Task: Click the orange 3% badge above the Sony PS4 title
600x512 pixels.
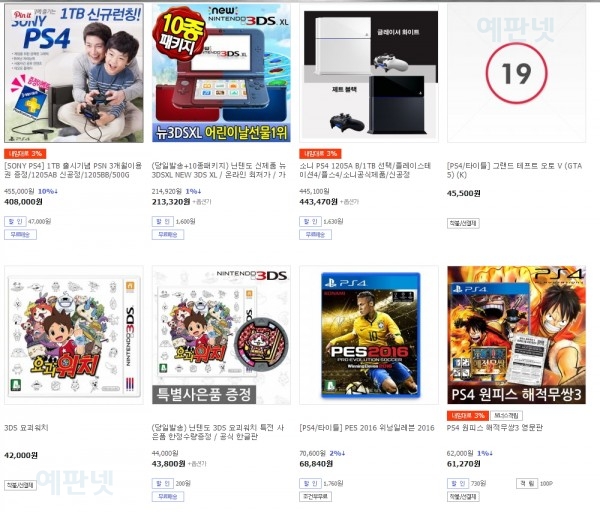Action: [x=25, y=154]
